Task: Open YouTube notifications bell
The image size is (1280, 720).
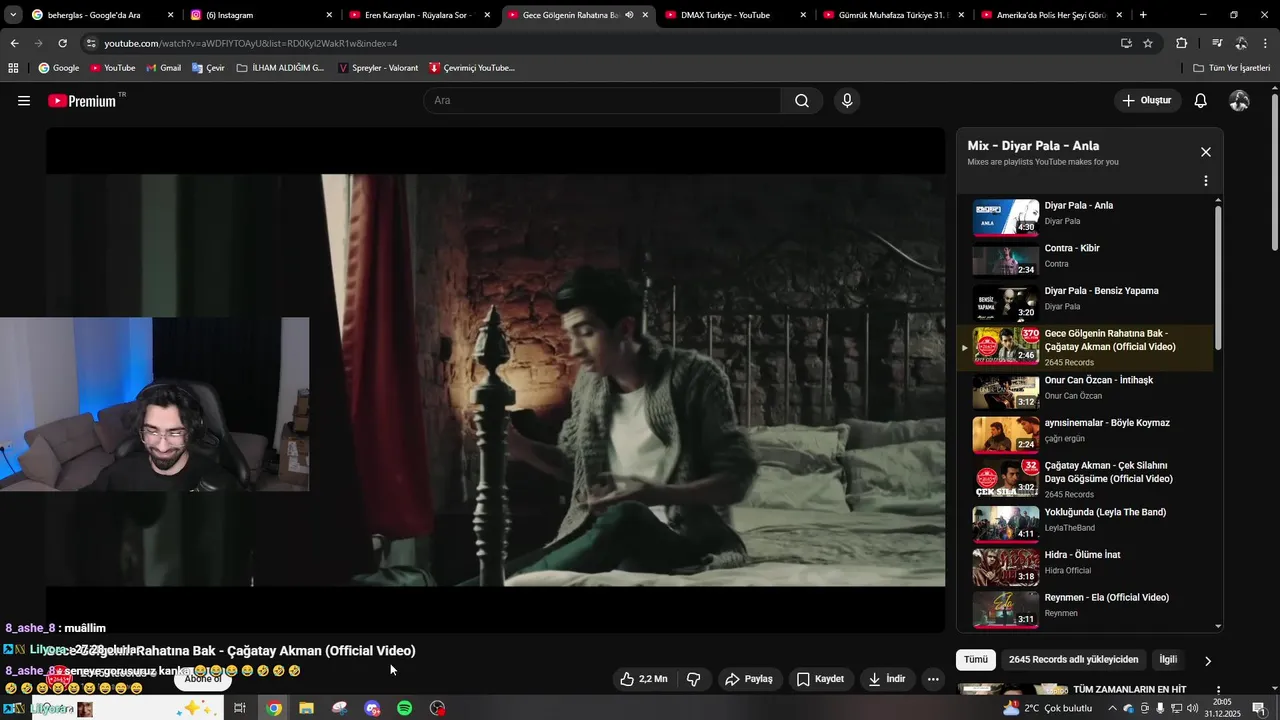Action: point(1201,101)
